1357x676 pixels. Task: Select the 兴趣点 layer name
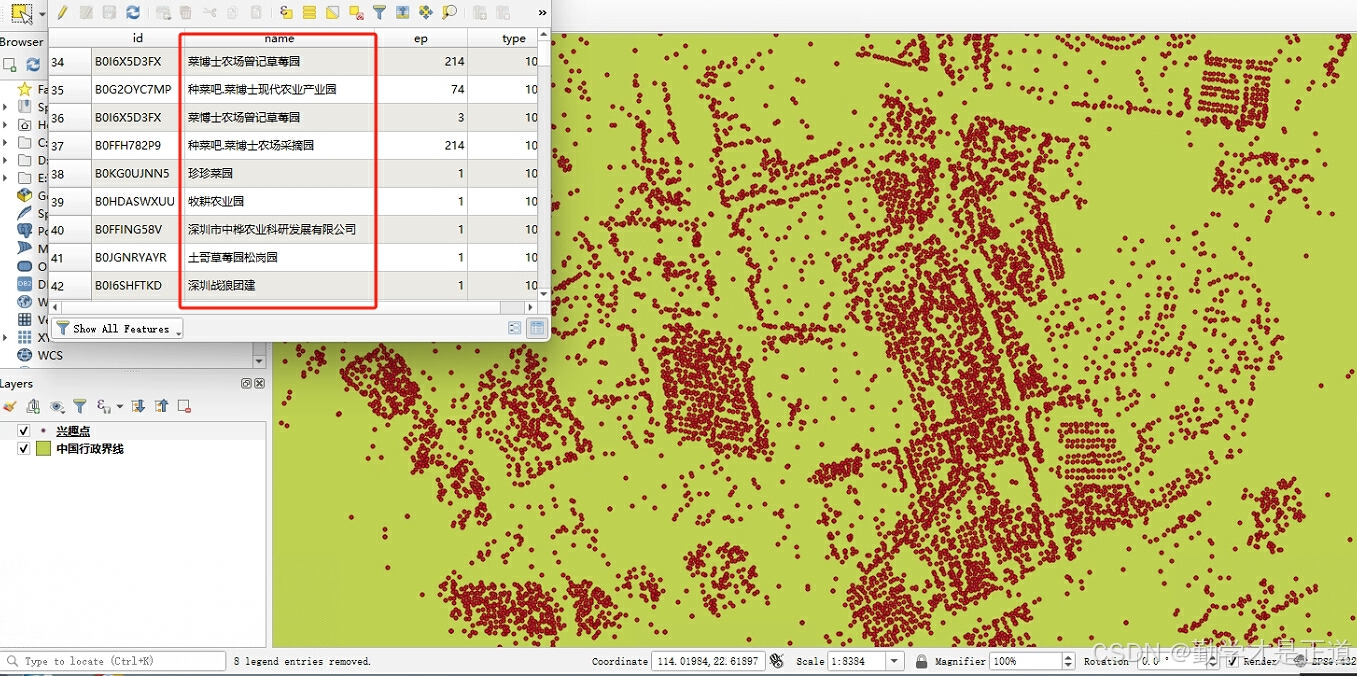tap(73, 431)
